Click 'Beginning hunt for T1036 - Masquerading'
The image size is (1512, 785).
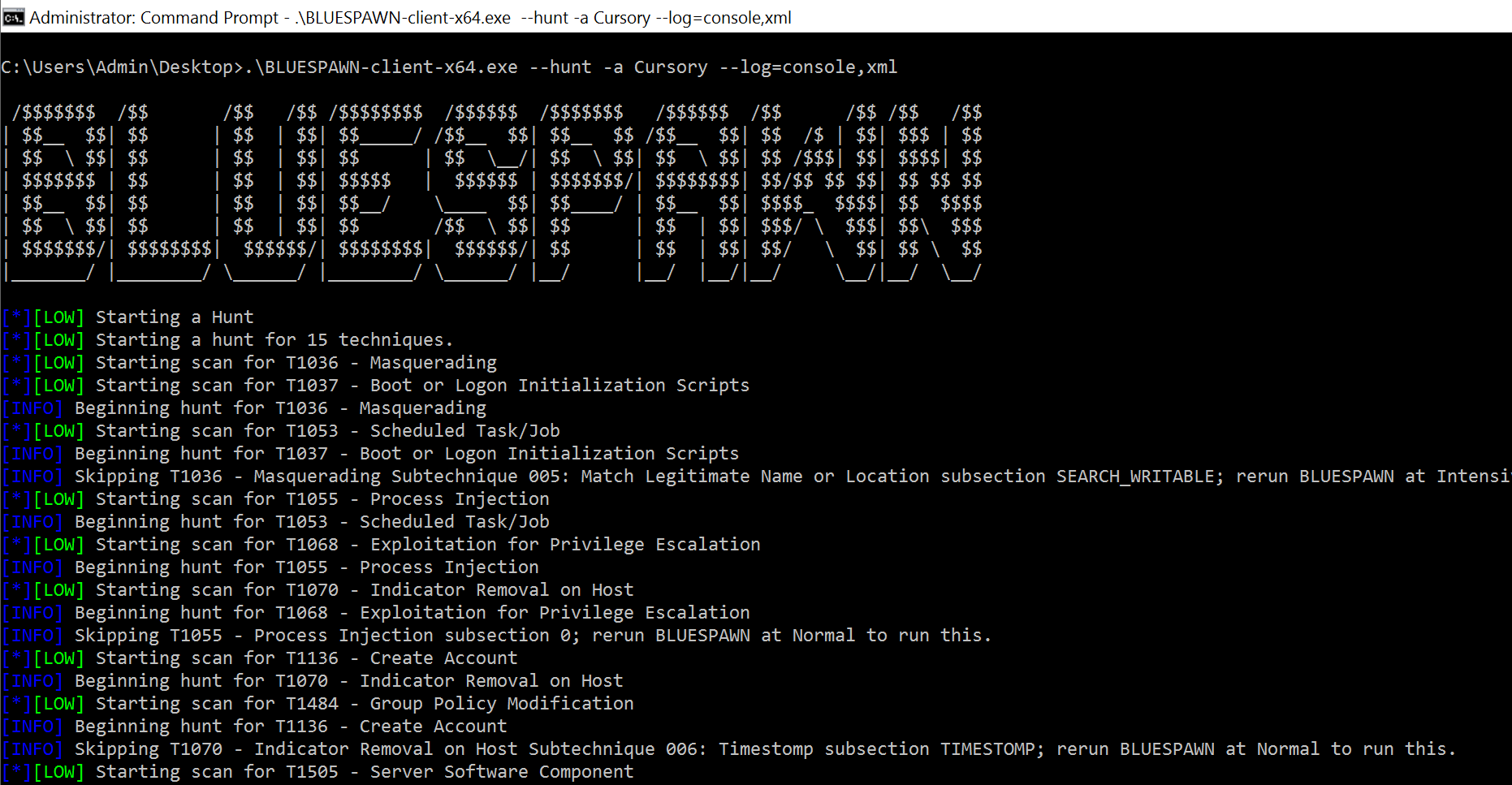pos(244,408)
